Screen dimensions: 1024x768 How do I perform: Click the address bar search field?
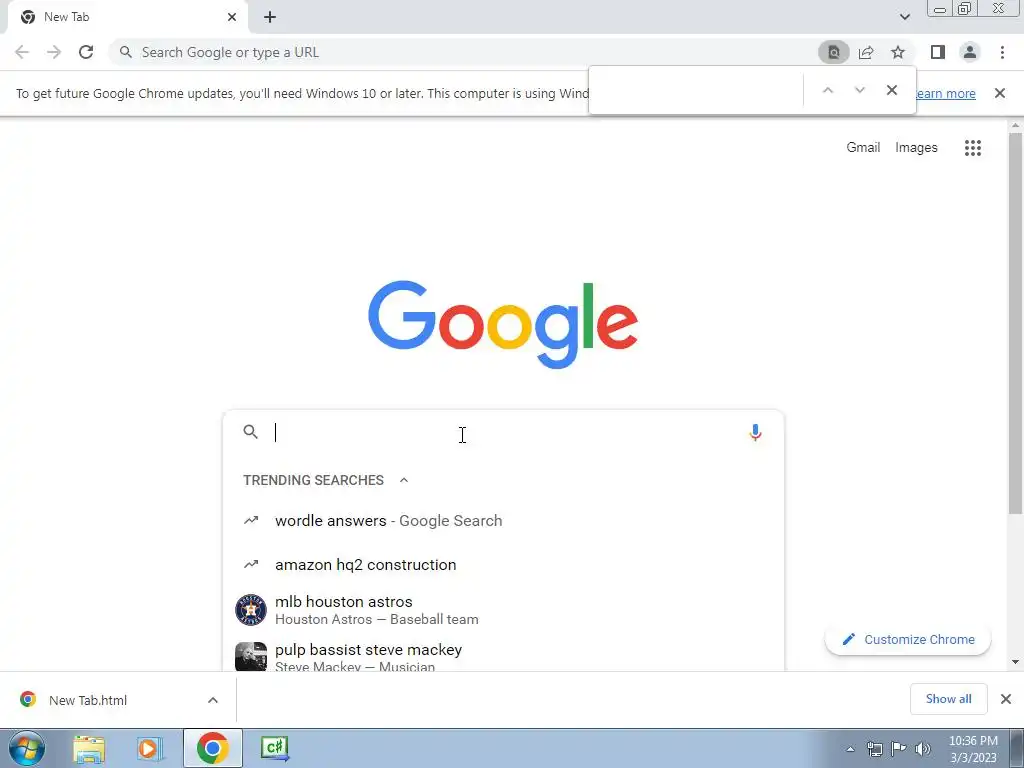462,52
